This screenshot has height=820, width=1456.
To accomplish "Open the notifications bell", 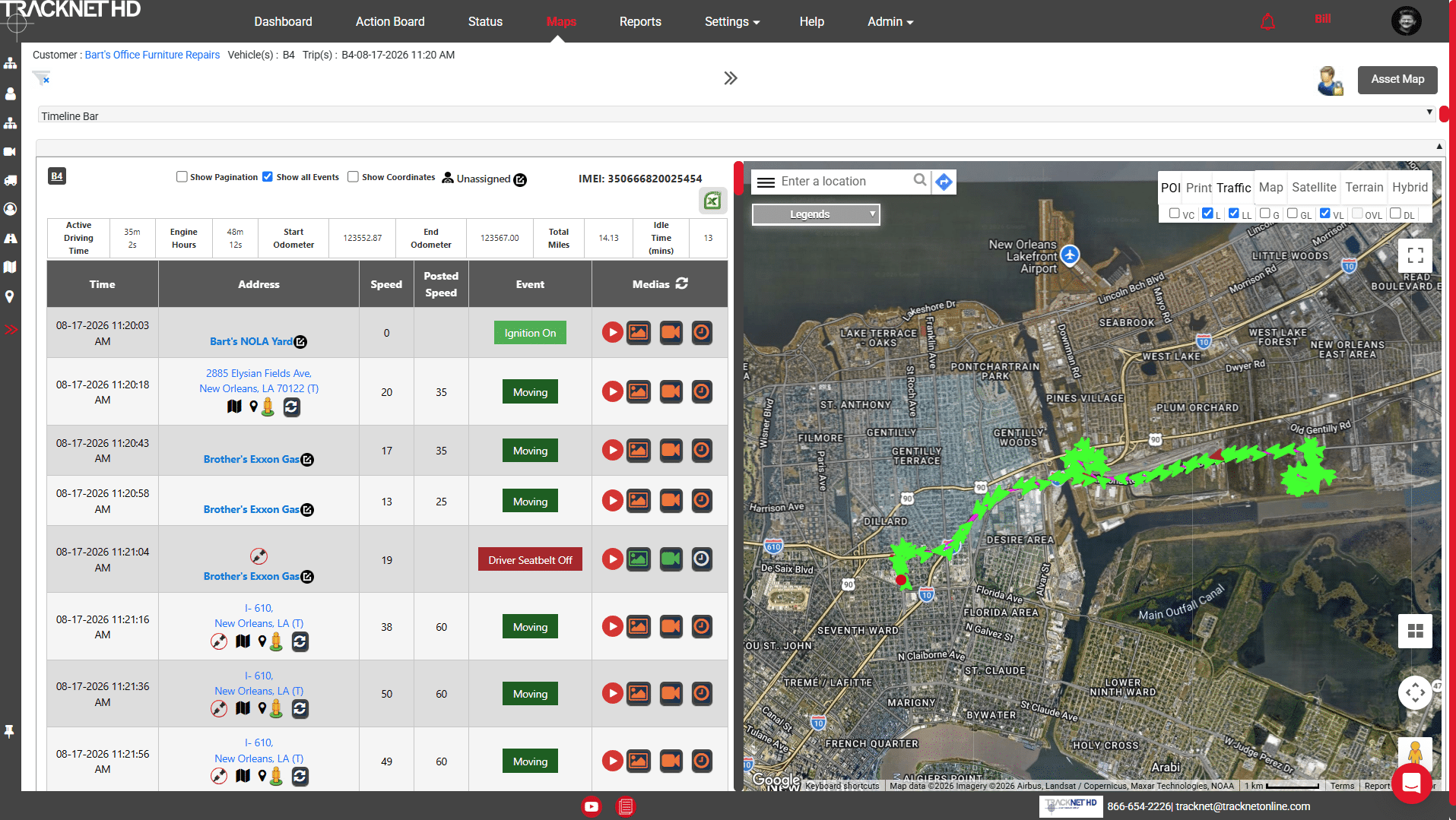I will click(x=1267, y=22).
